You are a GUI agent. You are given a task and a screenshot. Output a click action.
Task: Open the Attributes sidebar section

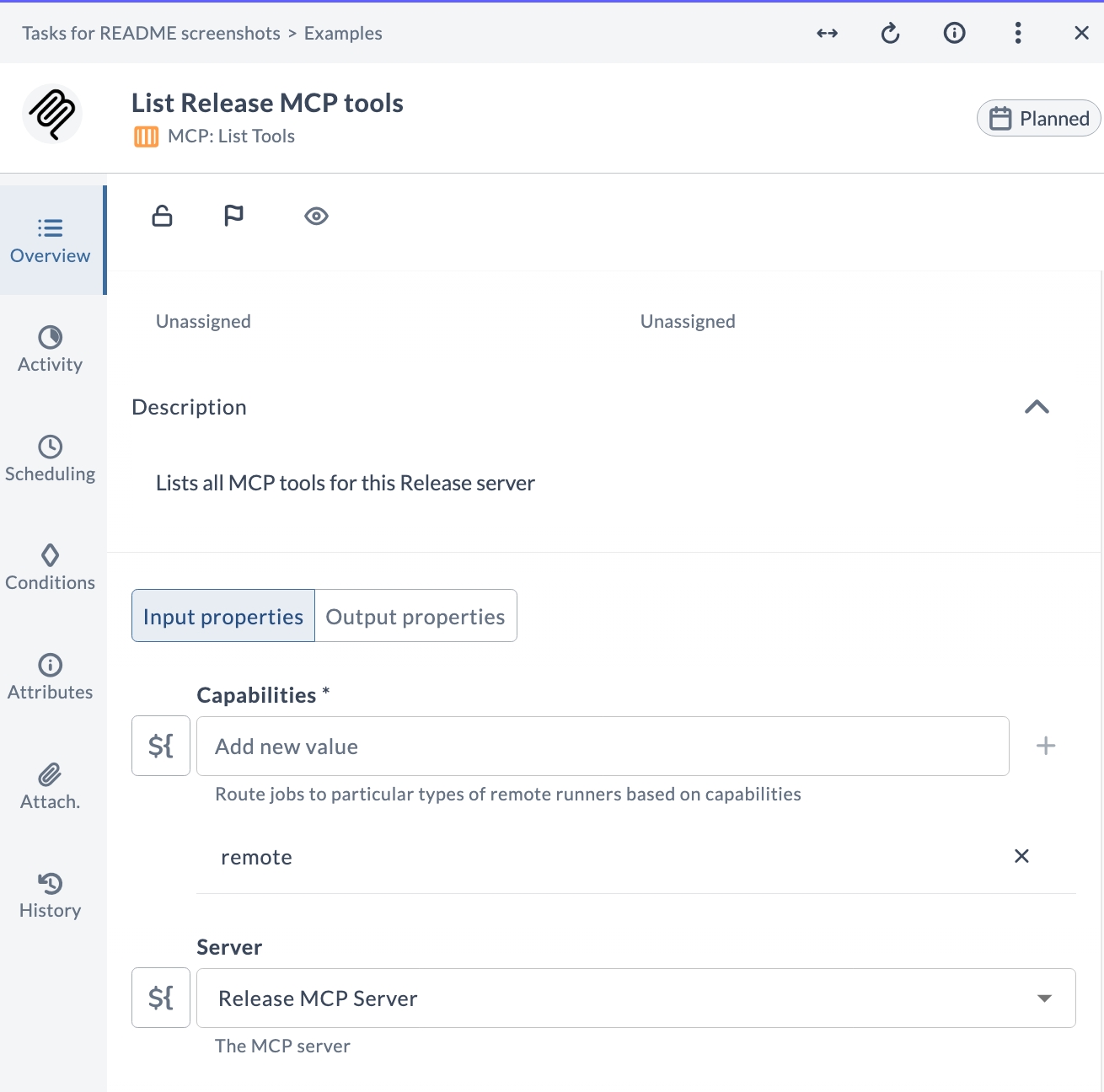coord(50,676)
